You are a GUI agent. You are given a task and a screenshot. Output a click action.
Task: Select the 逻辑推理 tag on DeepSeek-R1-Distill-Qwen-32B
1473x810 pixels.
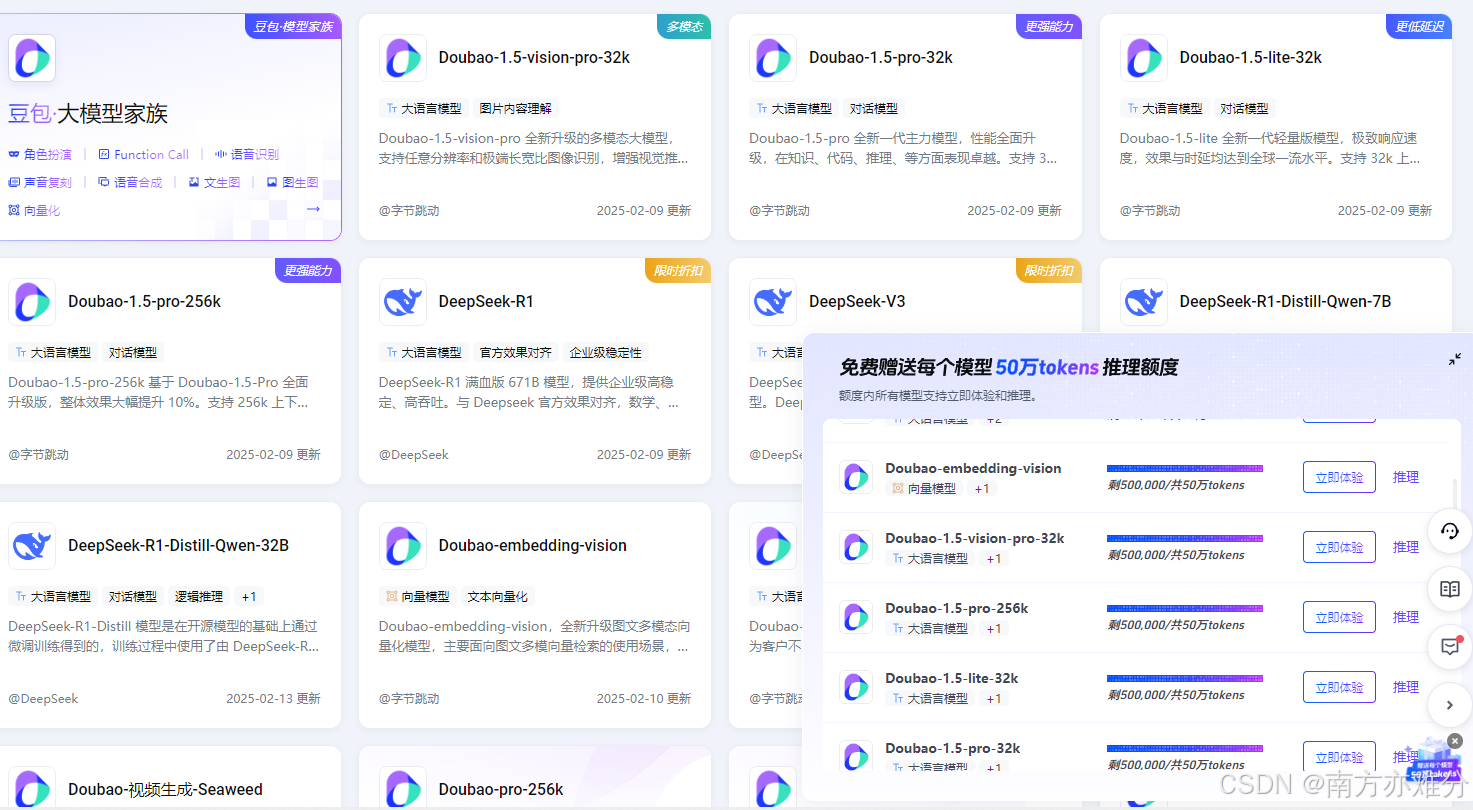tap(199, 596)
